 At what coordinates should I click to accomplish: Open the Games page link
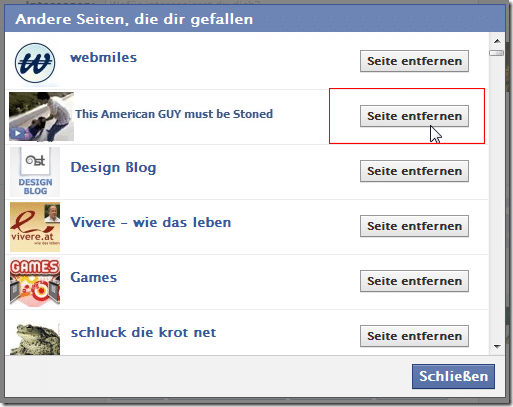point(94,277)
